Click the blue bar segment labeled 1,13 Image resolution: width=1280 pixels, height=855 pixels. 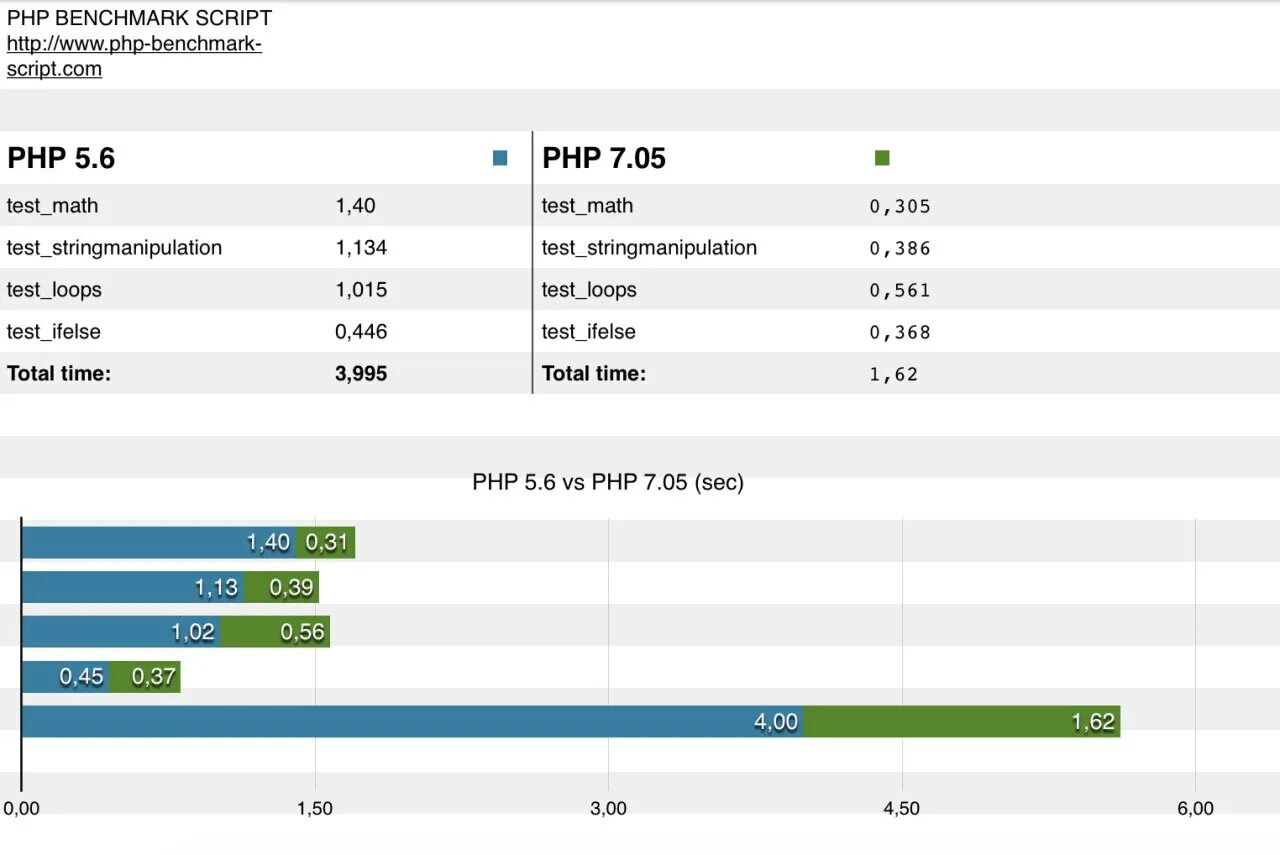[133, 587]
